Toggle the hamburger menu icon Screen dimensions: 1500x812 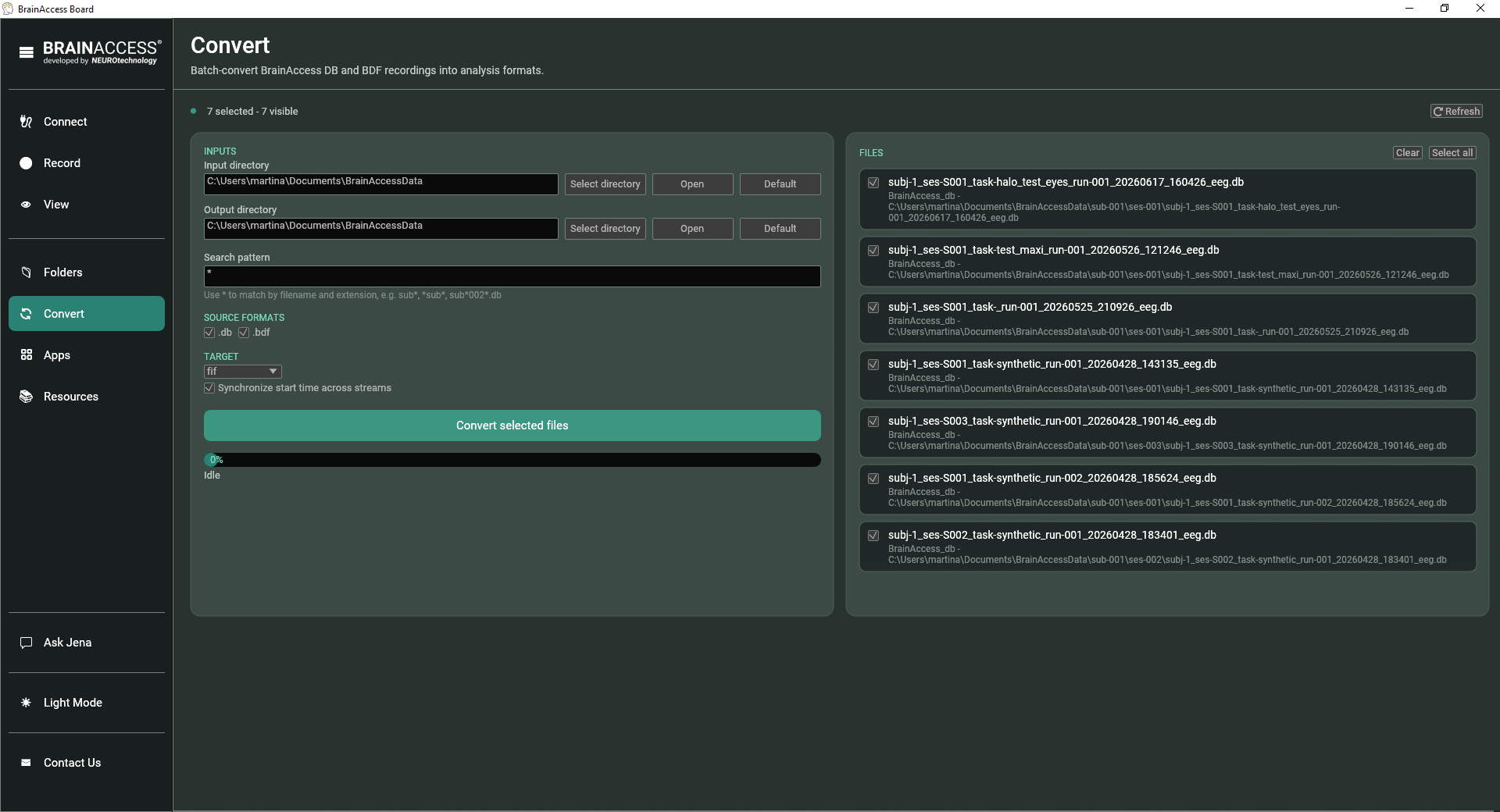click(27, 52)
